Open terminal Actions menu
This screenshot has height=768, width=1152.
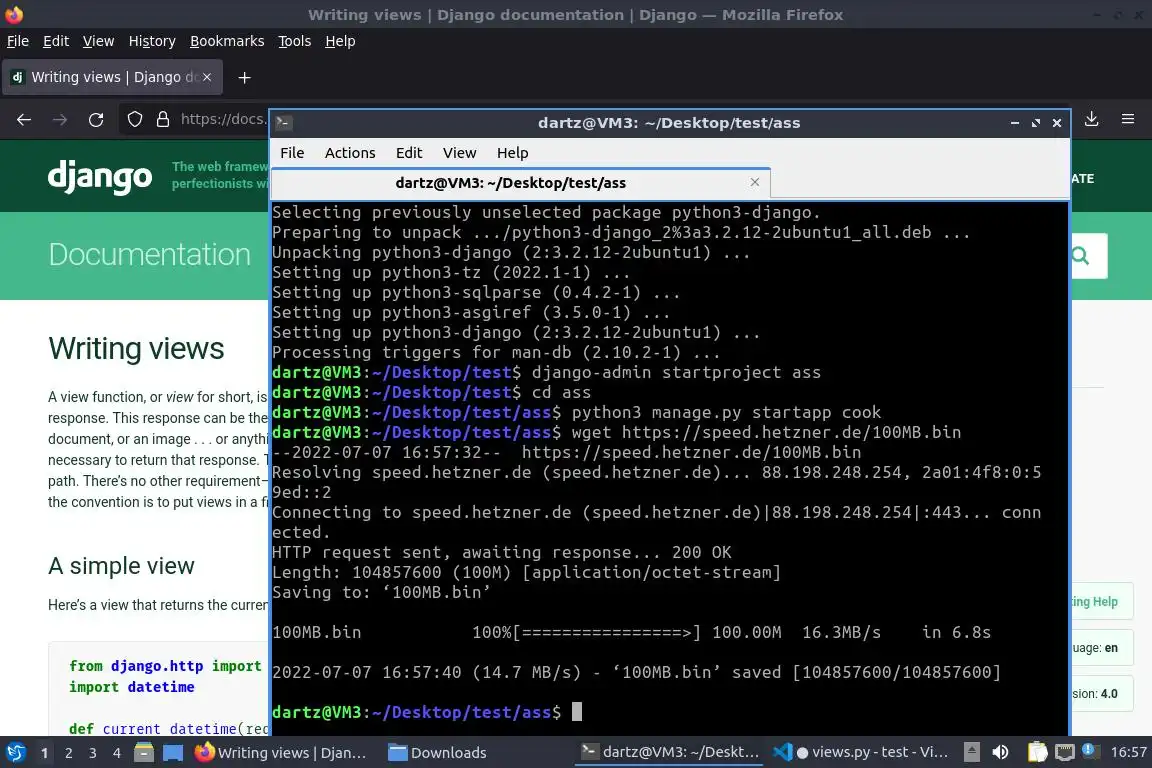click(x=350, y=153)
